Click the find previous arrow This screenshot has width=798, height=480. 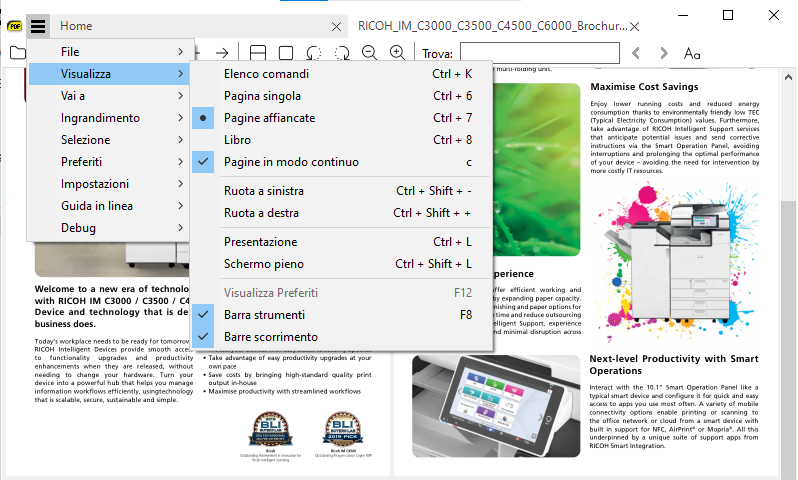[x=636, y=53]
